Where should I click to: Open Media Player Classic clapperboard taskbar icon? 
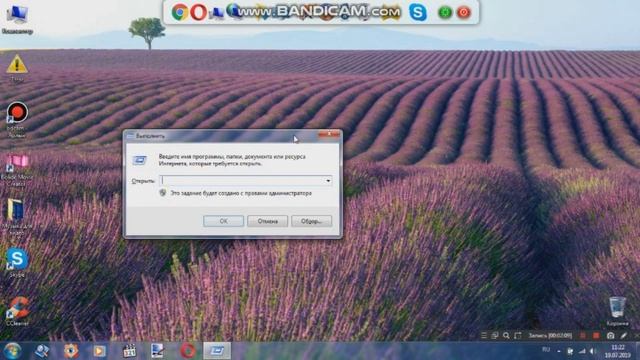click(129, 351)
